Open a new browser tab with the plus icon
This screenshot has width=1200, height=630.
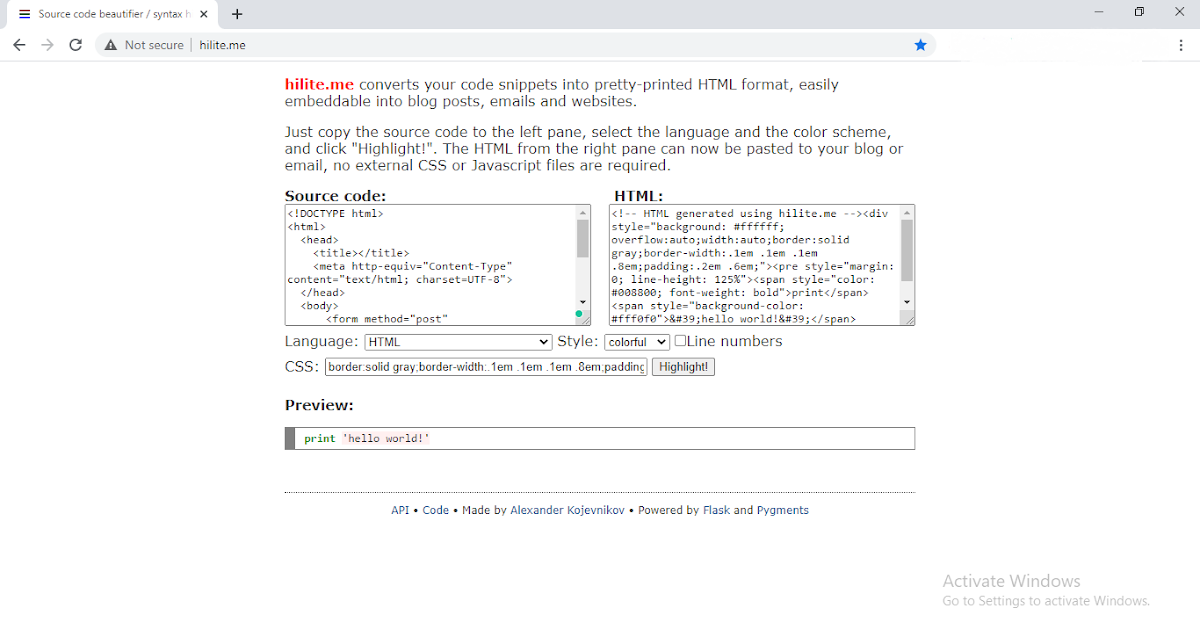(237, 14)
